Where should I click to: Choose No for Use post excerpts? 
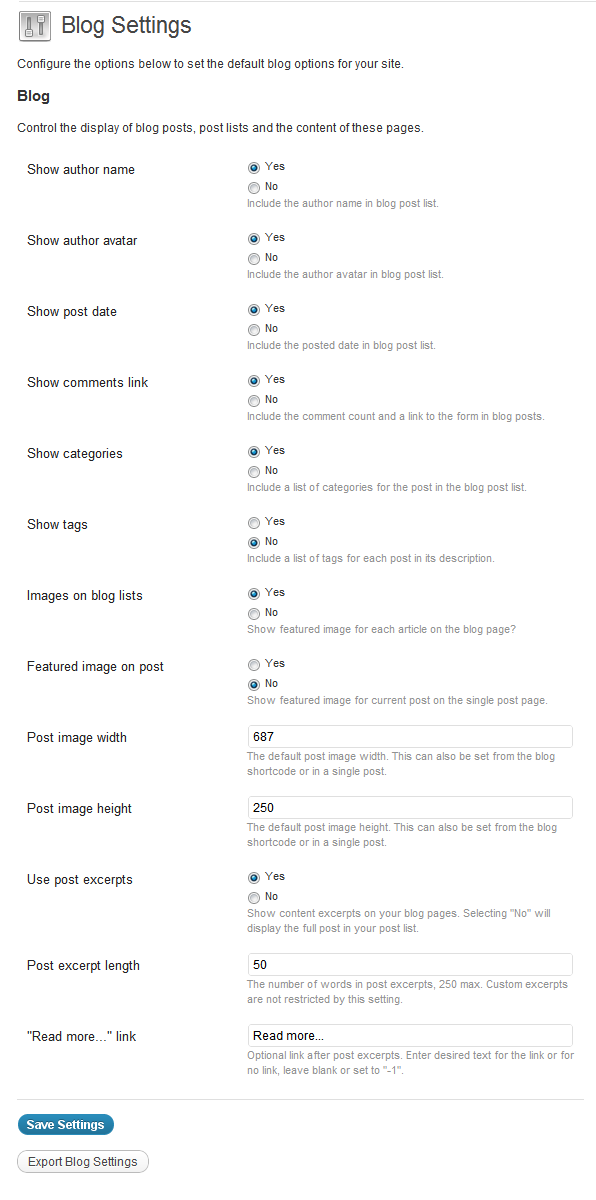point(254,897)
